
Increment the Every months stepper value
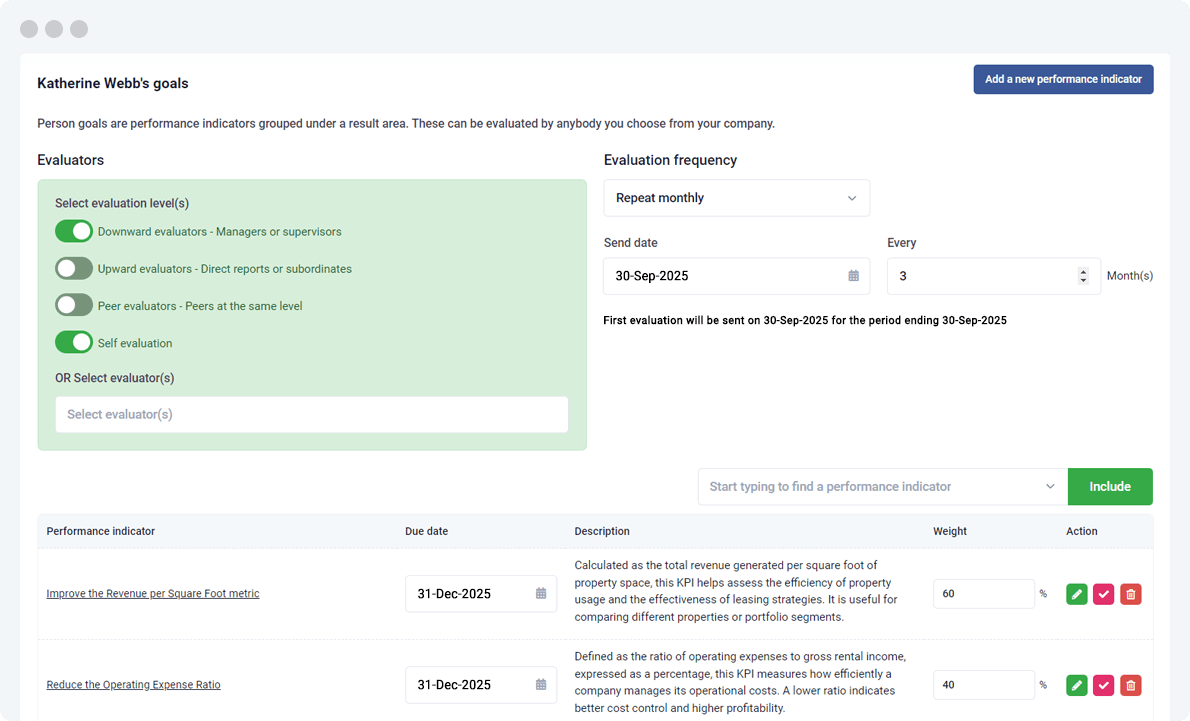pyautogui.click(x=1083, y=271)
